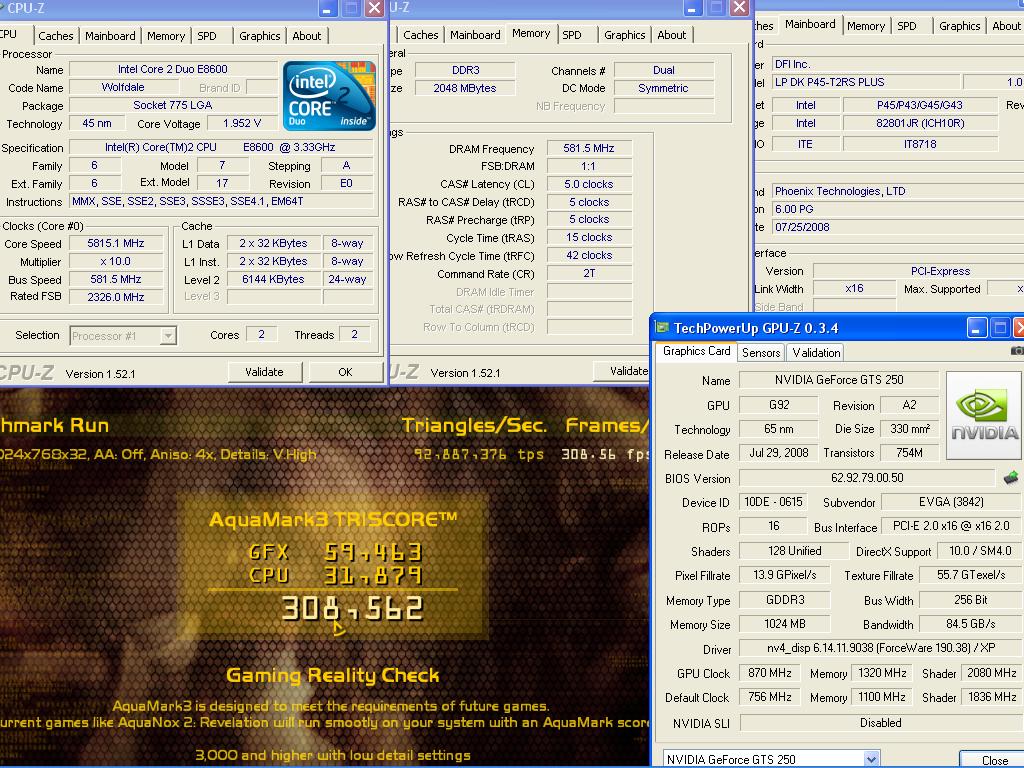
Task: Close the first CPU-Z window
Action: (x=374, y=8)
